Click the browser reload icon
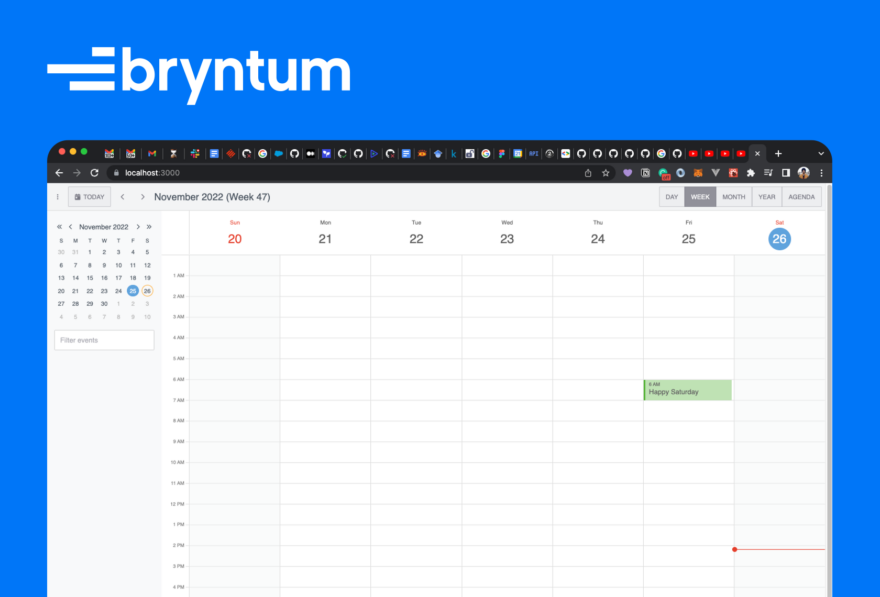Screen dimensions: 880x597 pos(93,172)
